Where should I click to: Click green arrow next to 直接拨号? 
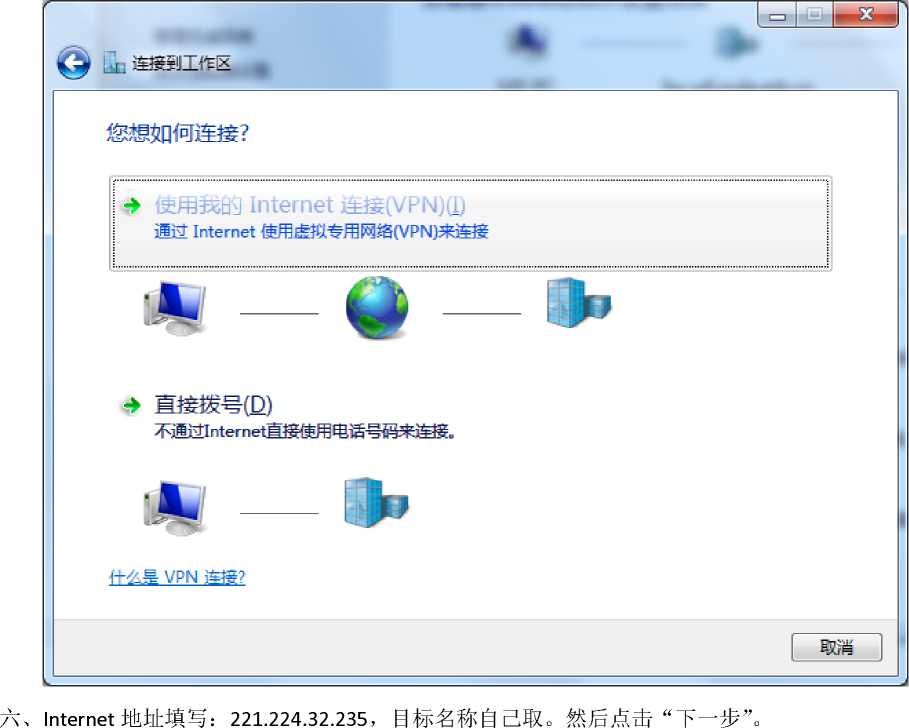click(x=132, y=405)
